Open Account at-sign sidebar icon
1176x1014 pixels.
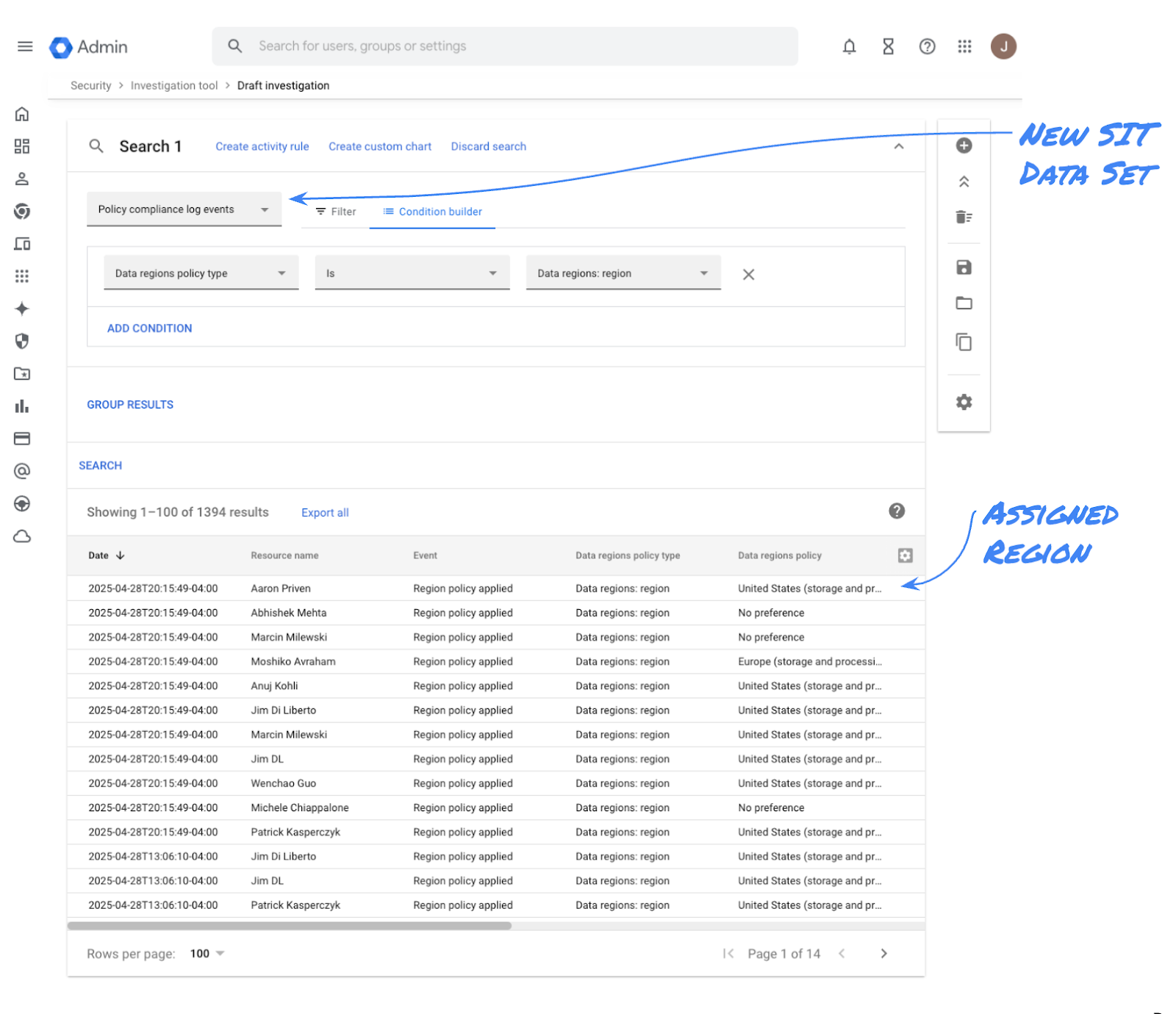[22, 471]
